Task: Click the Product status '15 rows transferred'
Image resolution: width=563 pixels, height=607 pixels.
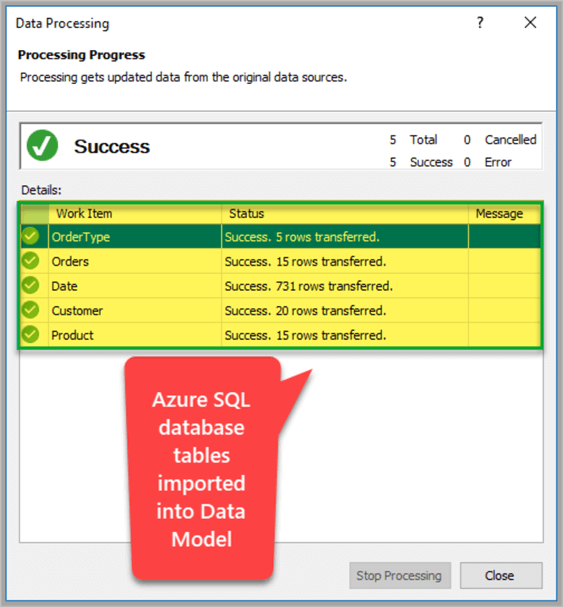Action: [305, 336]
